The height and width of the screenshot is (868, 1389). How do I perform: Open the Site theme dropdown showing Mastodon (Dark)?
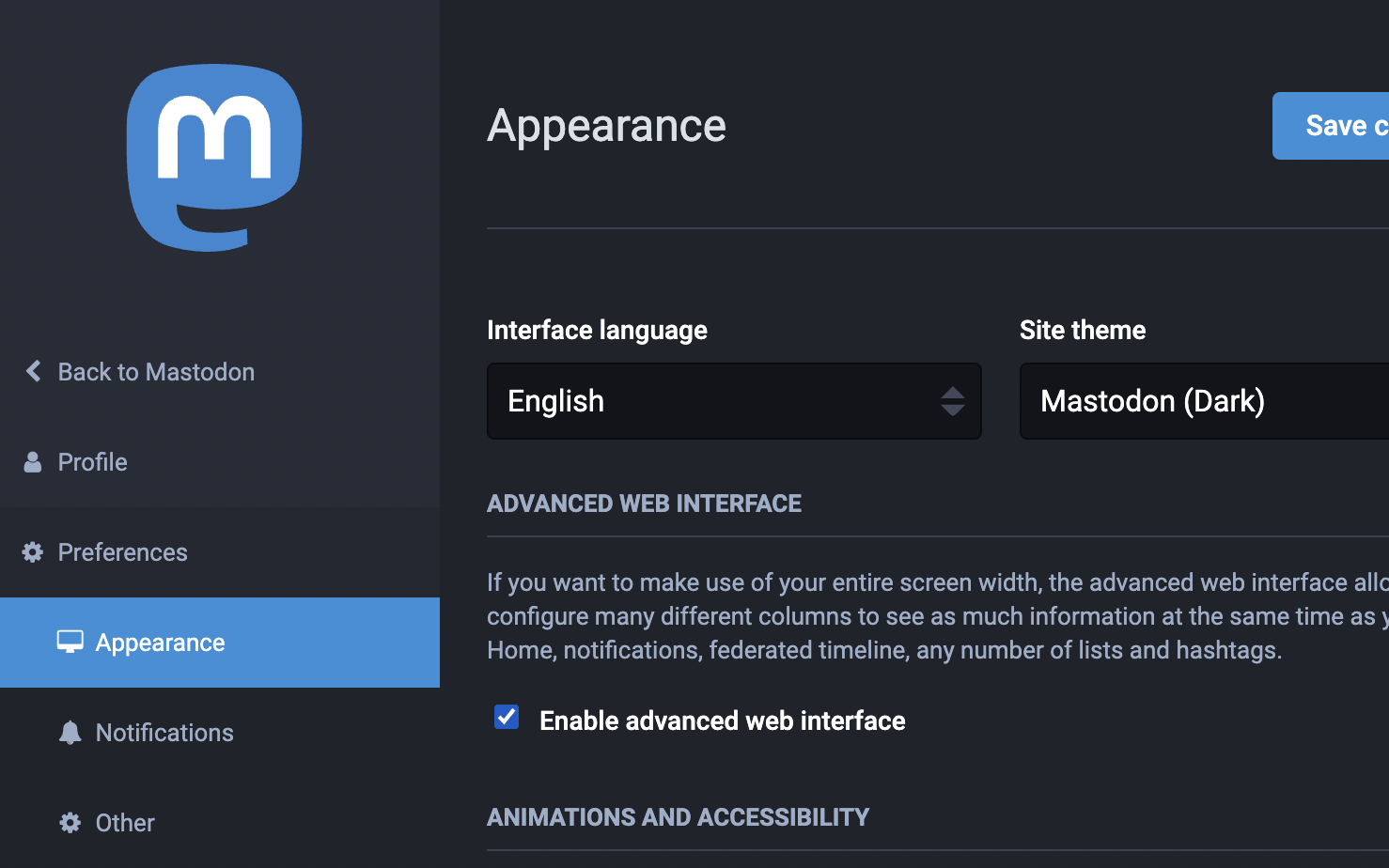1204,401
